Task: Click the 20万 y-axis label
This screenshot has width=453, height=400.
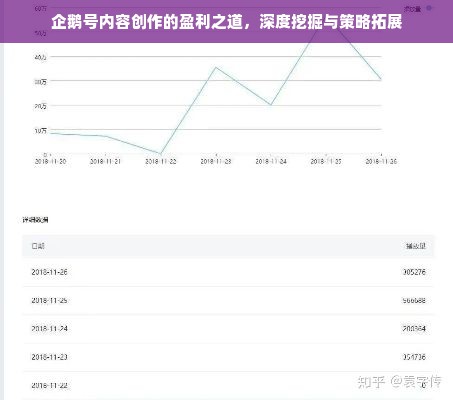Action: pos(40,106)
